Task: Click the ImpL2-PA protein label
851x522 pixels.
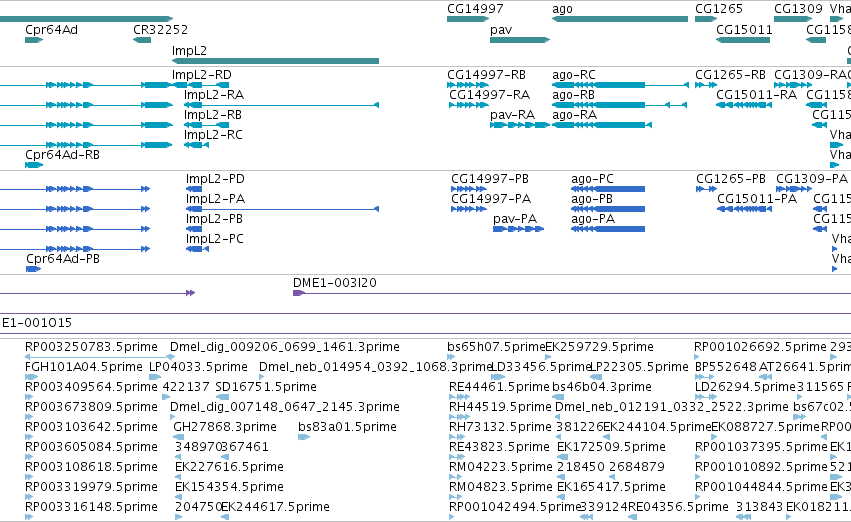Action: [215, 199]
